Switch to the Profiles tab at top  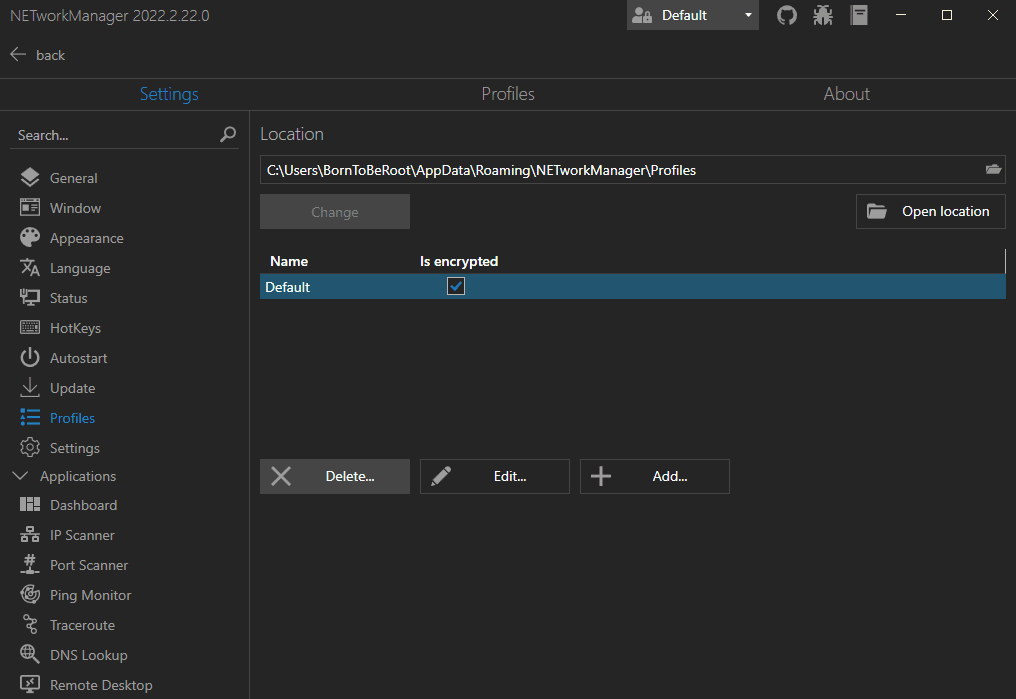coord(508,94)
